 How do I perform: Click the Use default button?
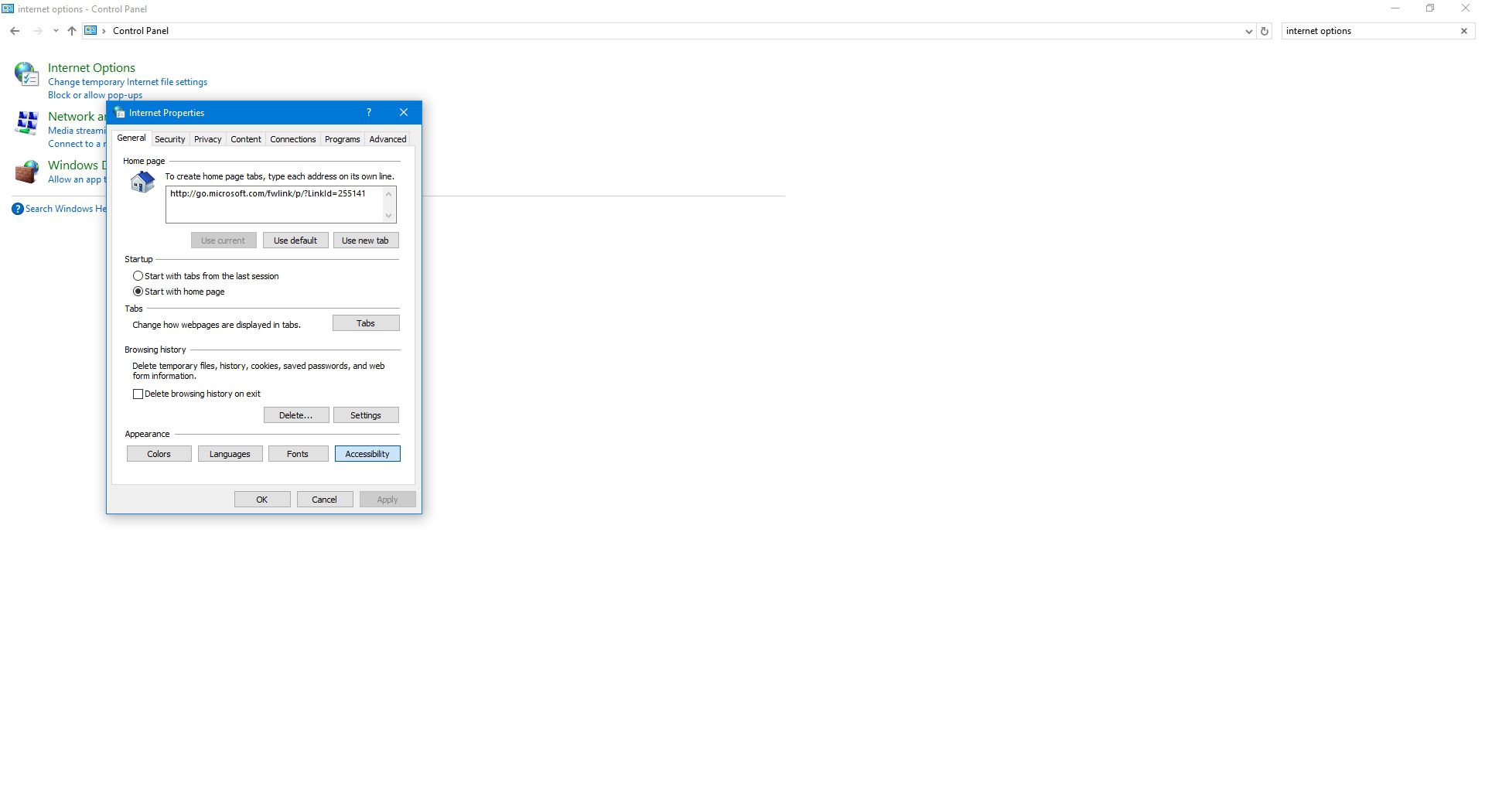pyautogui.click(x=295, y=241)
